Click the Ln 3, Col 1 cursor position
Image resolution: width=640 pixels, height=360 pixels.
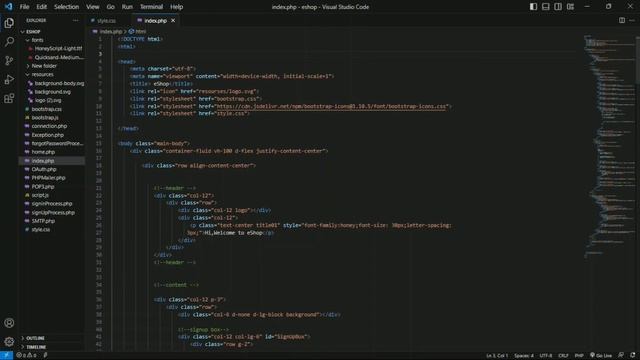click(497, 356)
